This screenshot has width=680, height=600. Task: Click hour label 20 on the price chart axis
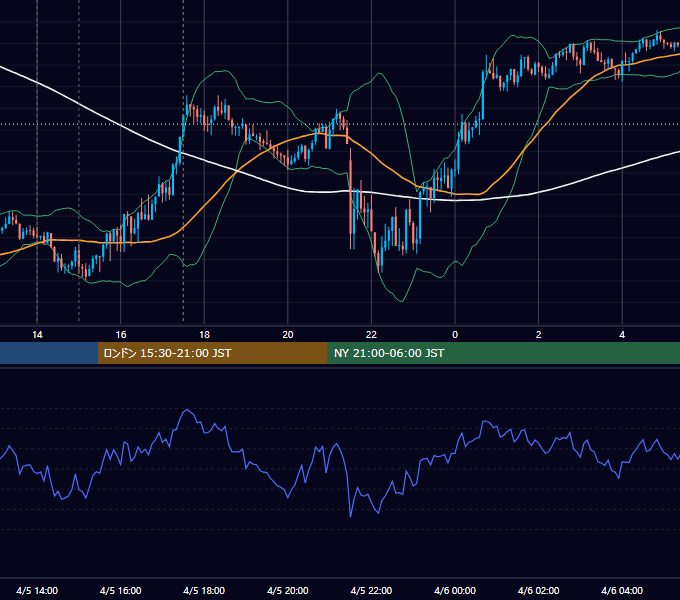288,334
